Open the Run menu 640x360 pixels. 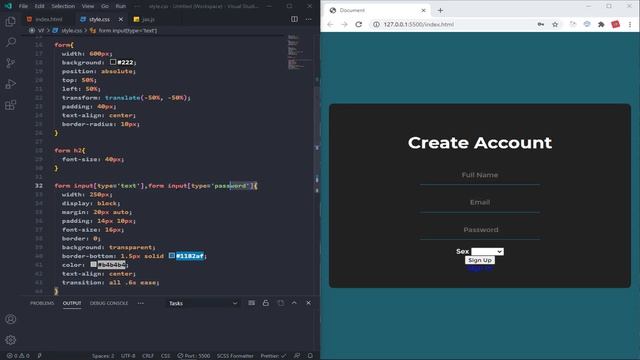[120, 6]
